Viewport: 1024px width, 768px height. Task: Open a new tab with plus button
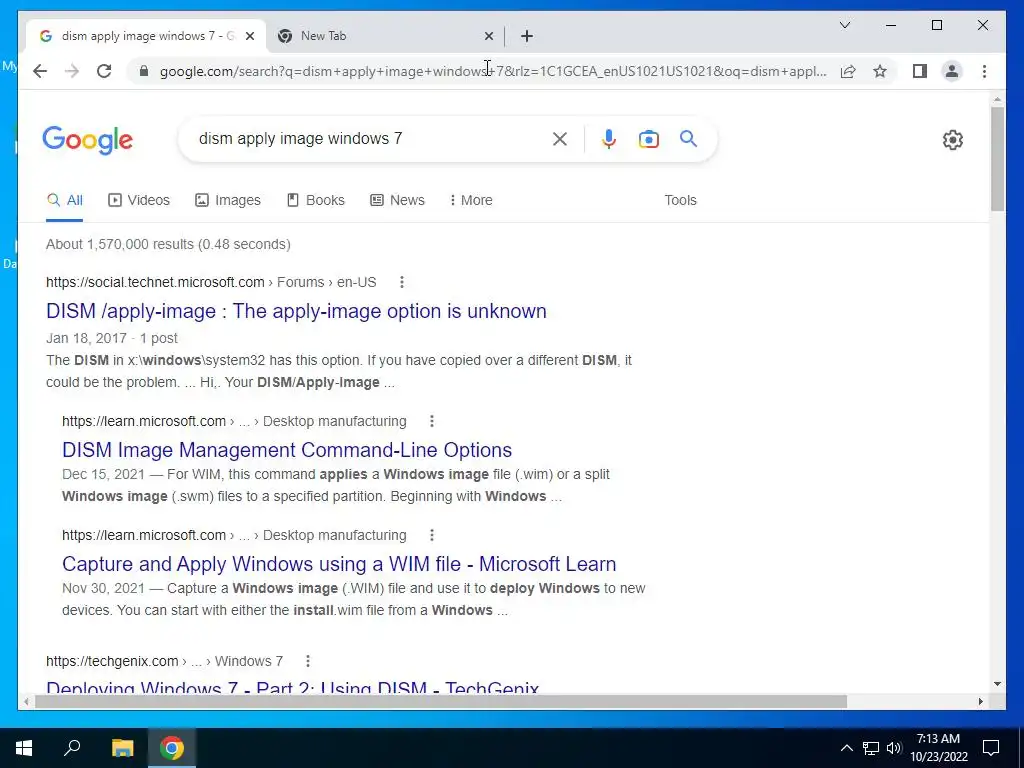tap(527, 36)
